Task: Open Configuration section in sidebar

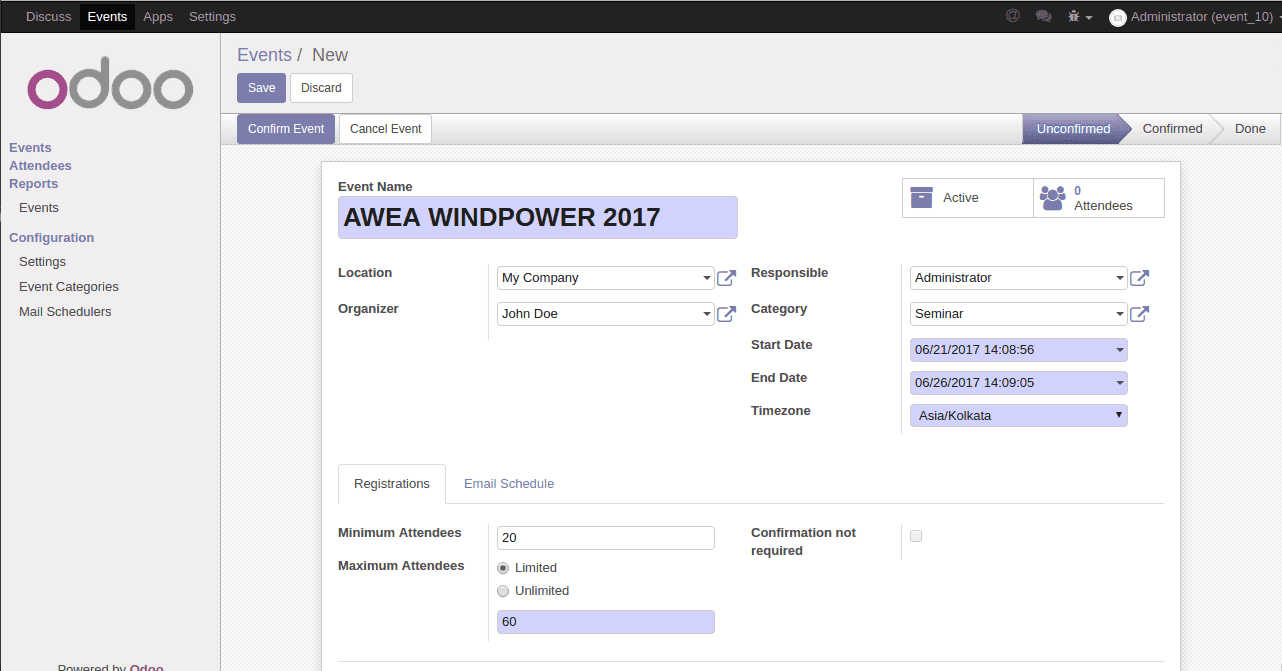Action: pyautogui.click(x=51, y=238)
